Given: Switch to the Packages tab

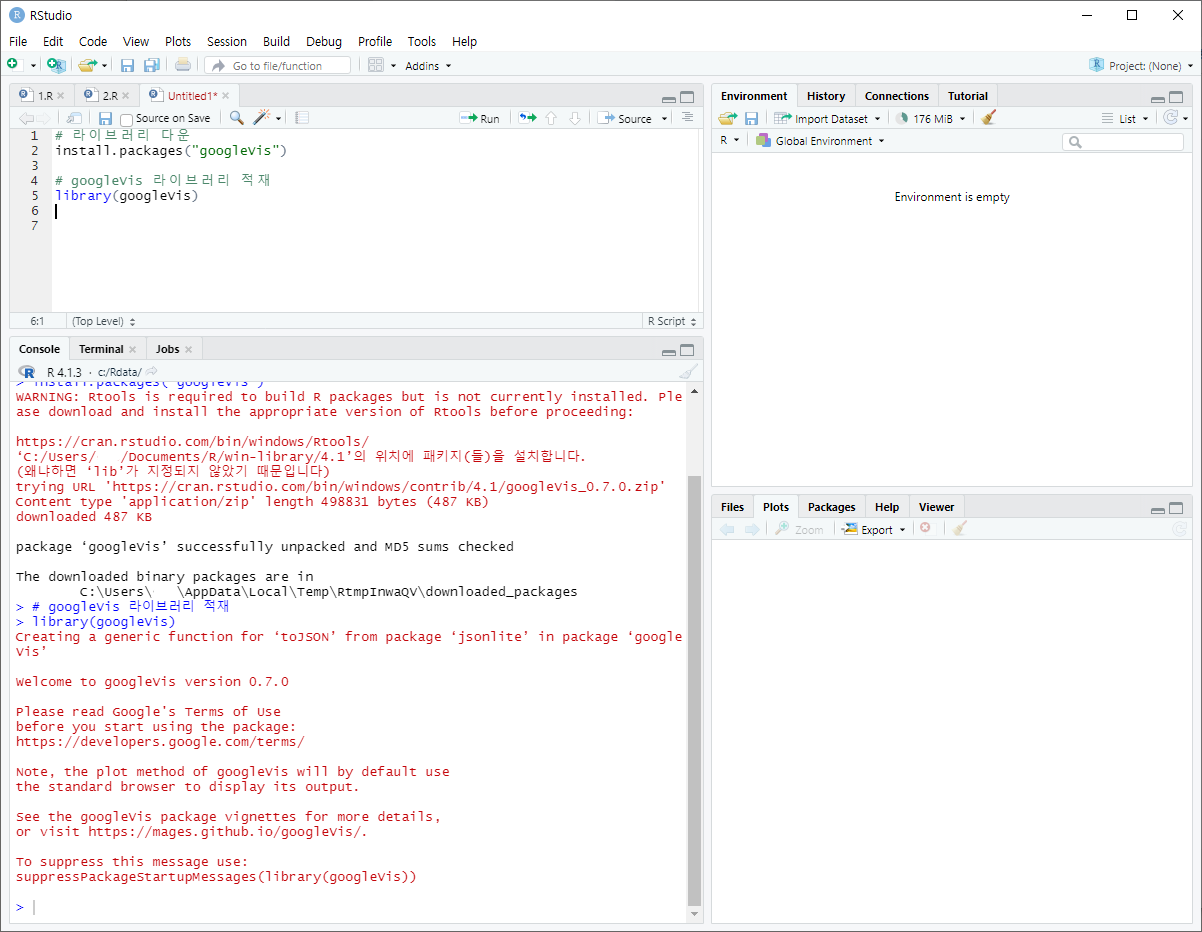Looking at the screenshot, I should [x=832, y=507].
